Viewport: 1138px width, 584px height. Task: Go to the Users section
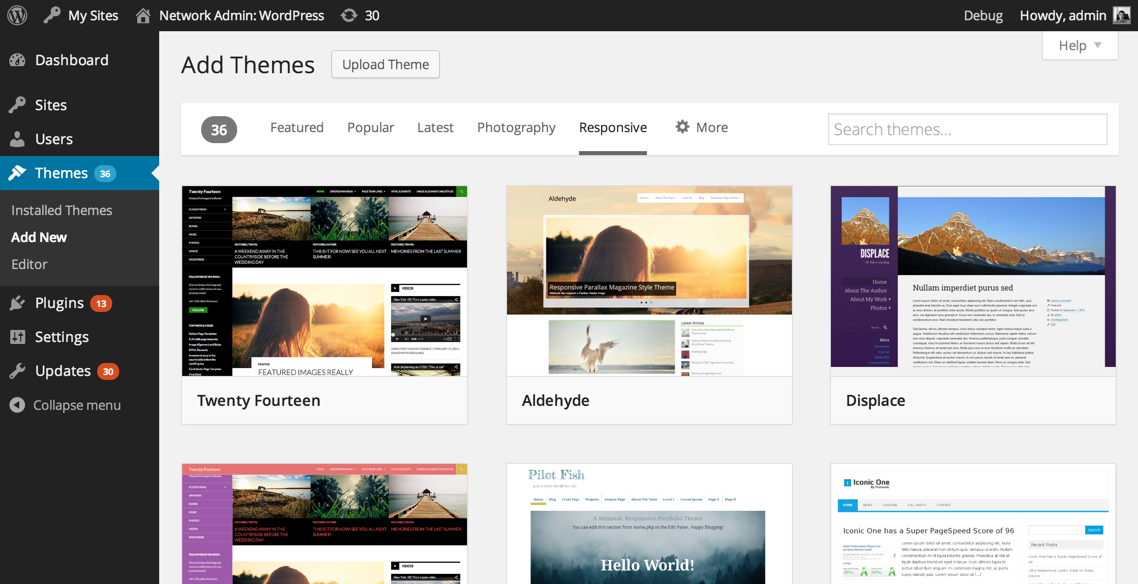tap(53, 139)
